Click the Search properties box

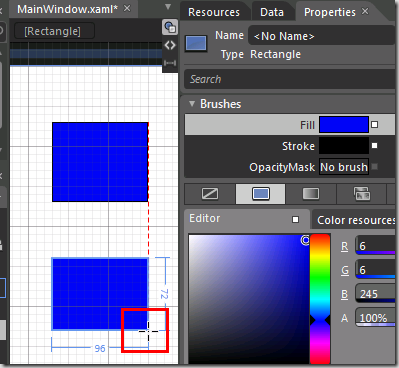pyautogui.click(x=290, y=79)
